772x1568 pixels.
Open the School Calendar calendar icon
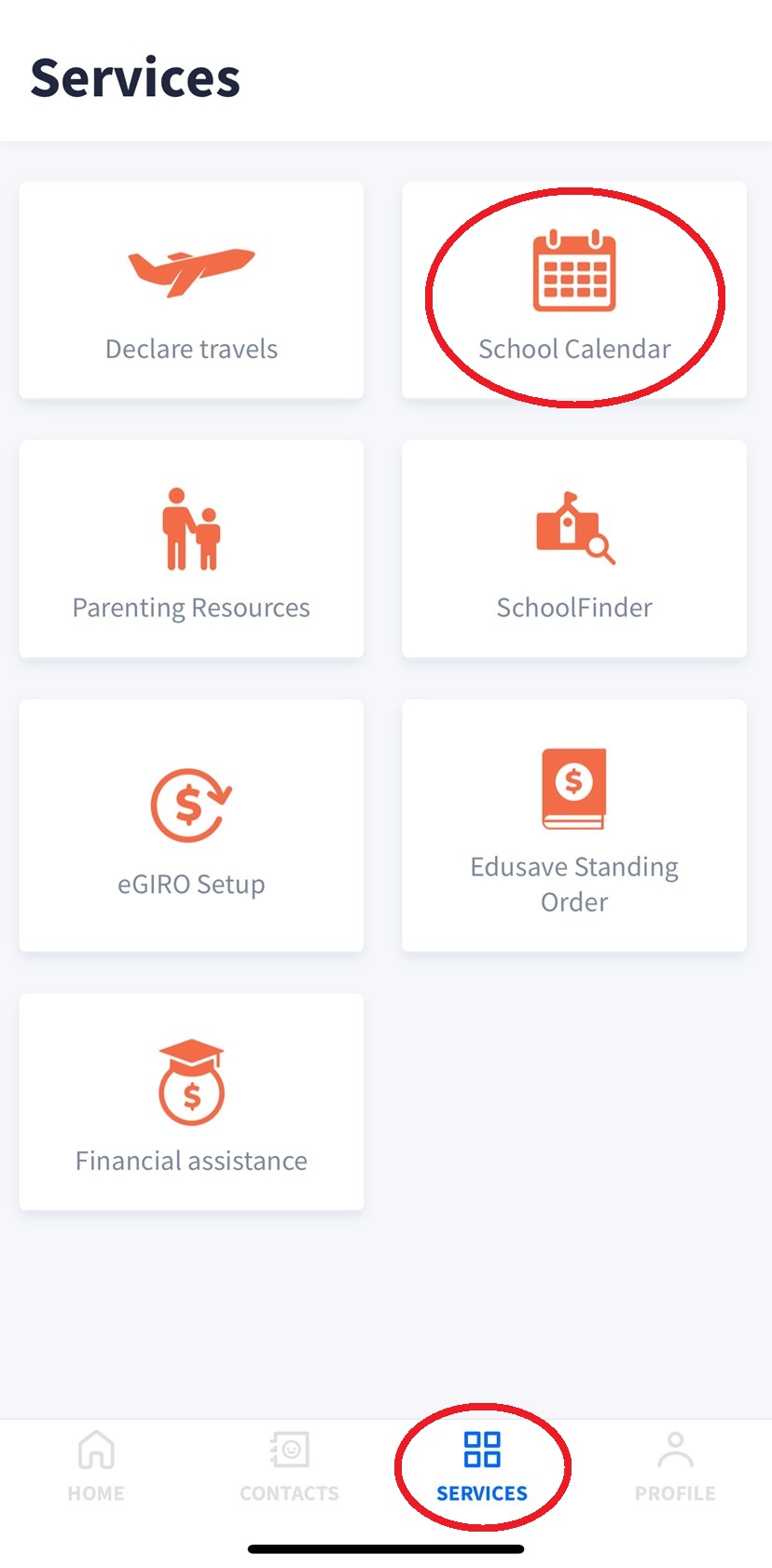(574, 271)
